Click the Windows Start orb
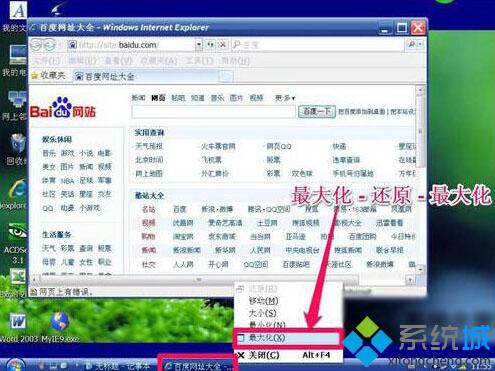Image resolution: width=495 pixels, height=371 pixels. point(15,365)
